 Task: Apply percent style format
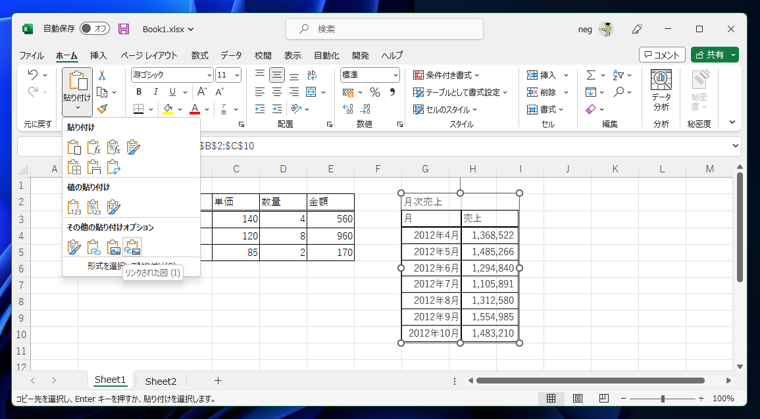[375, 92]
